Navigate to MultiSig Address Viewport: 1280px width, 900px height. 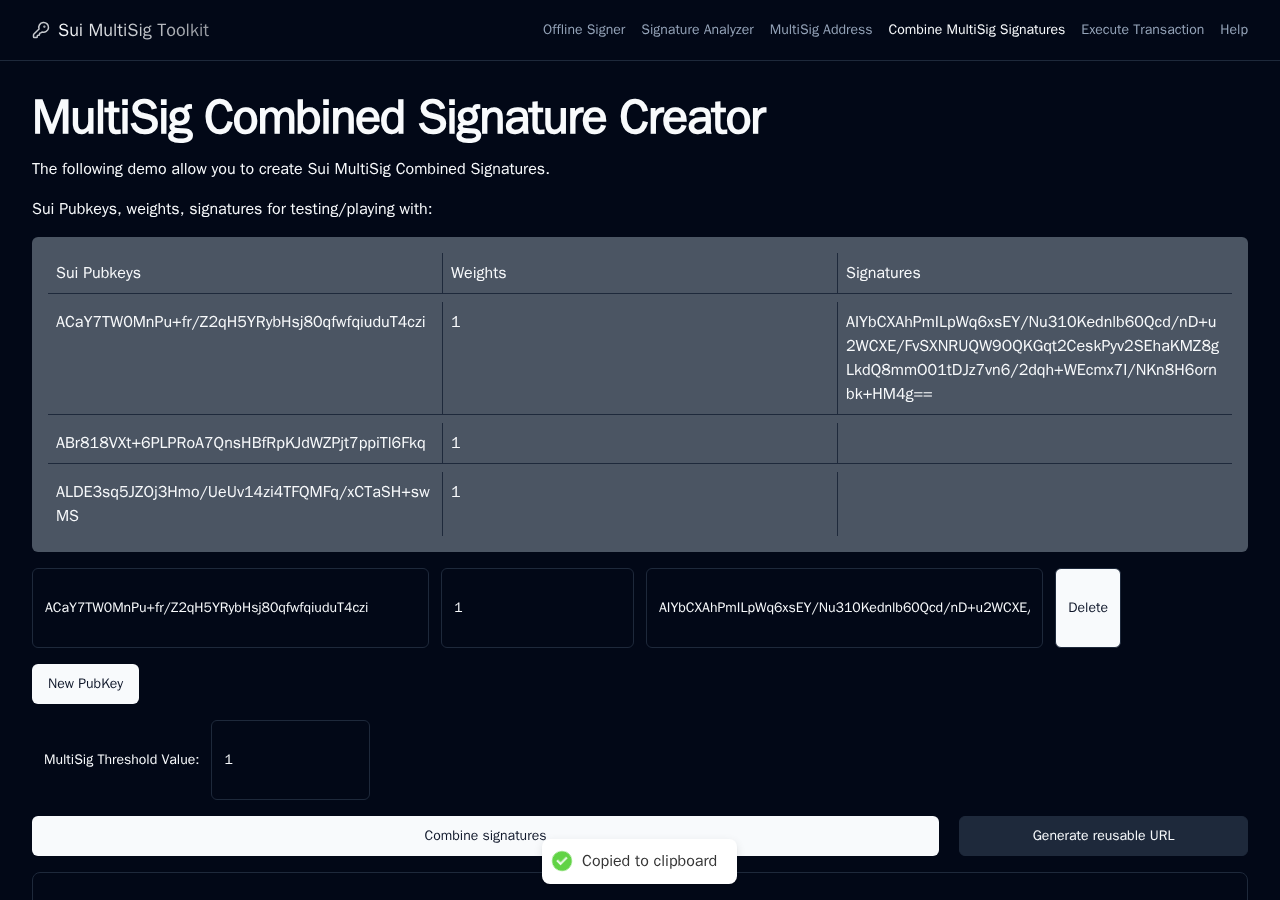click(821, 30)
